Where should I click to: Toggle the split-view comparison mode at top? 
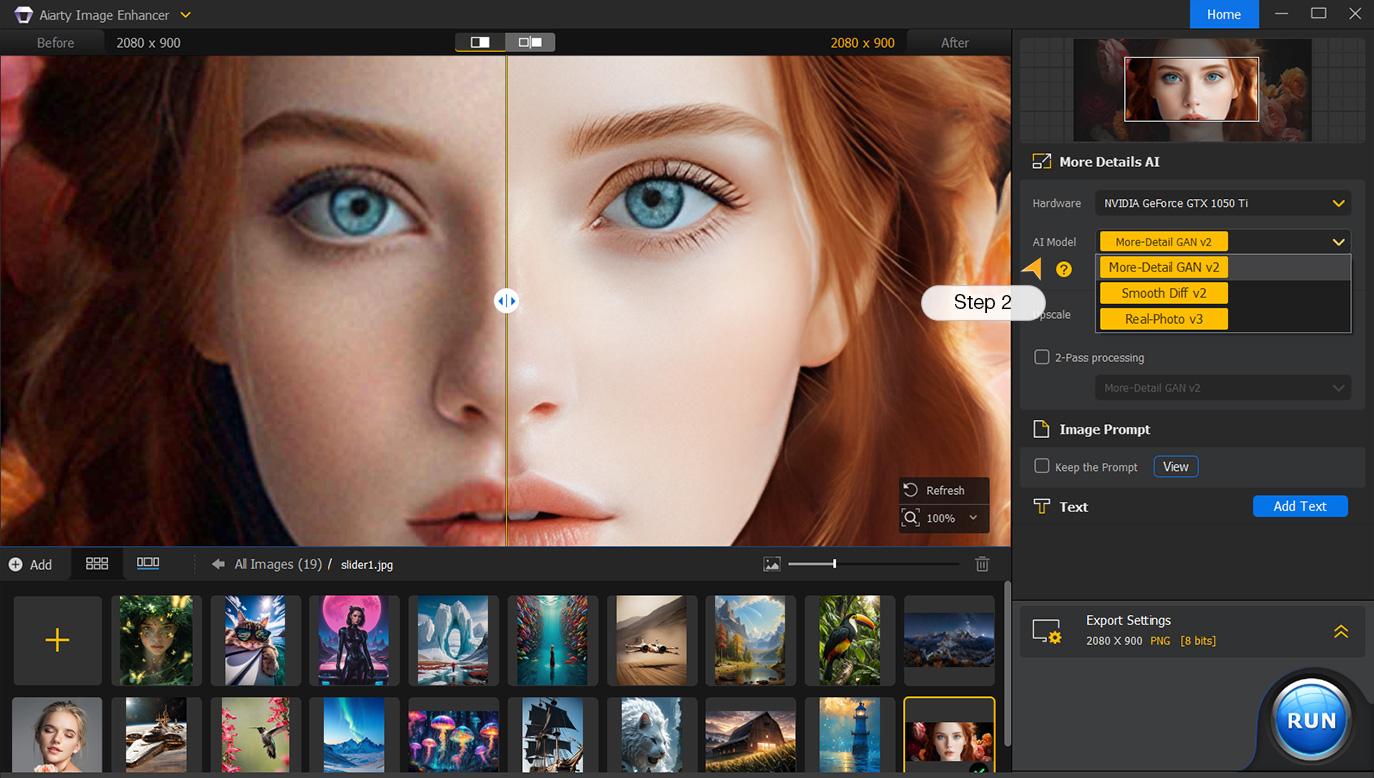pos(531,42)
